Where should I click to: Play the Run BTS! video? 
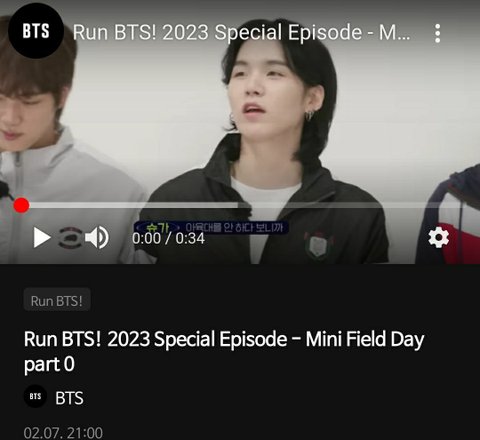[x=42, y=238]
